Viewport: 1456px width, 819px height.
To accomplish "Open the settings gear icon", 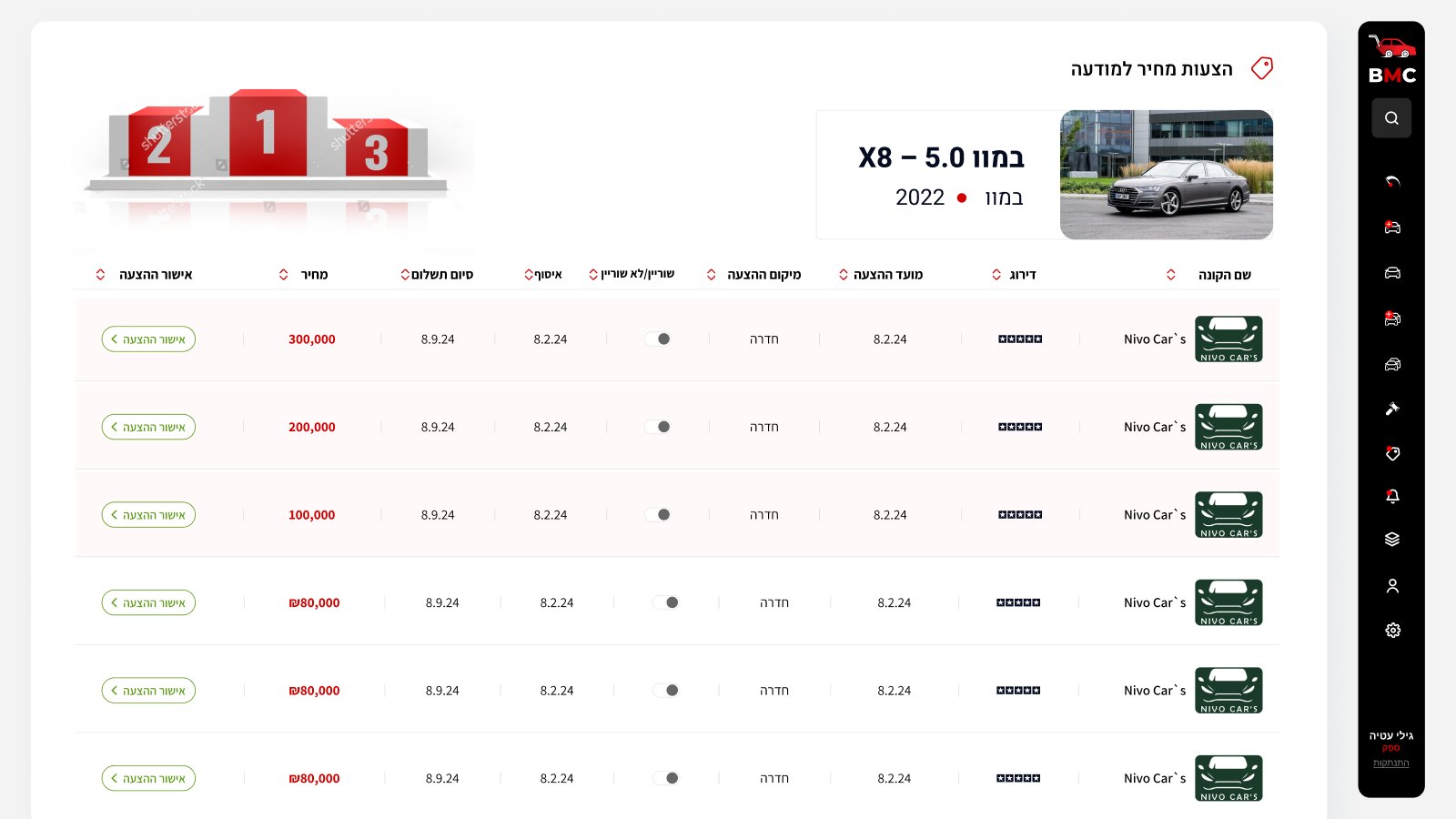I will (x=1392, y=630).
